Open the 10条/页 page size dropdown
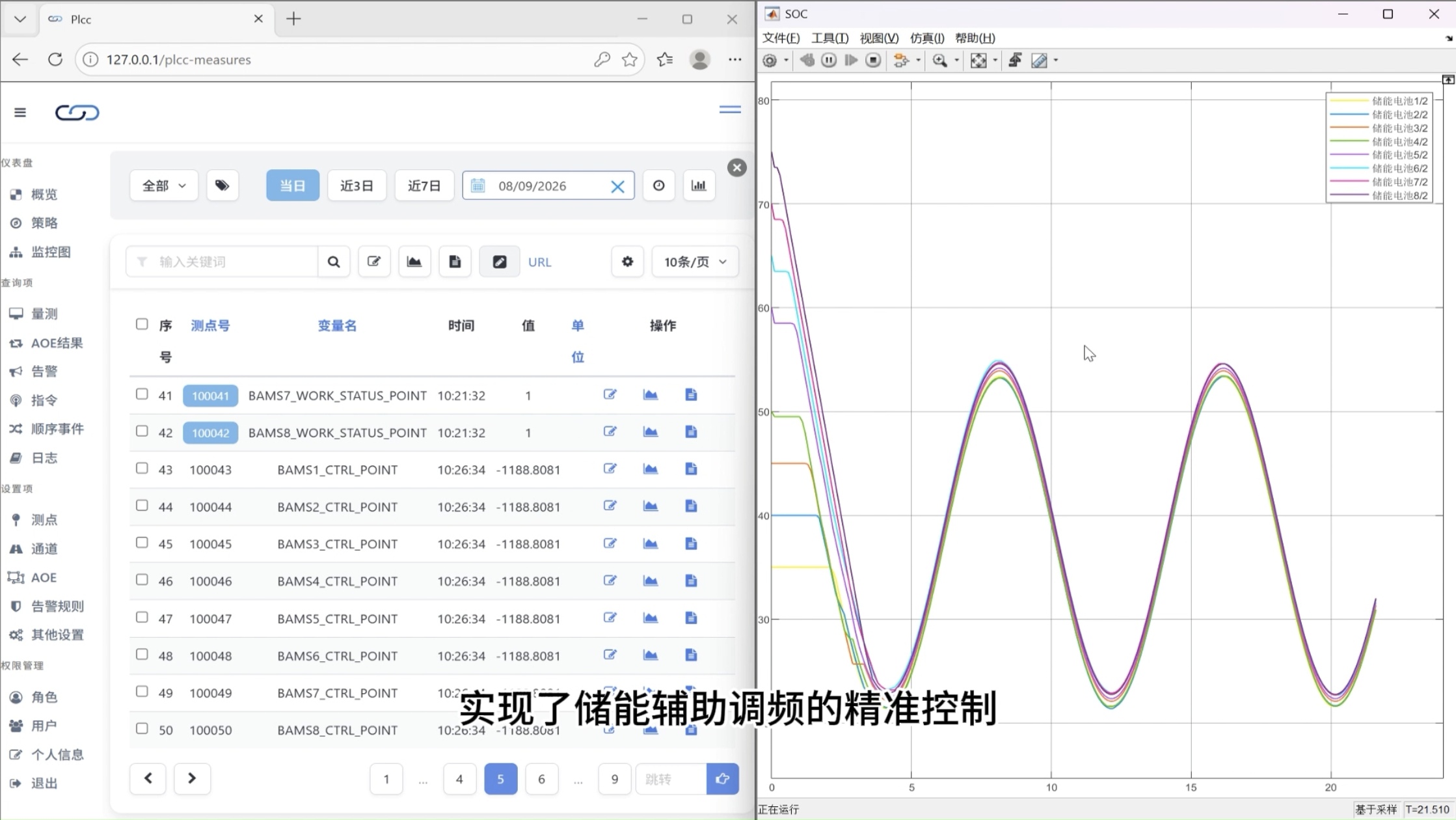 (x=695, y=262)
